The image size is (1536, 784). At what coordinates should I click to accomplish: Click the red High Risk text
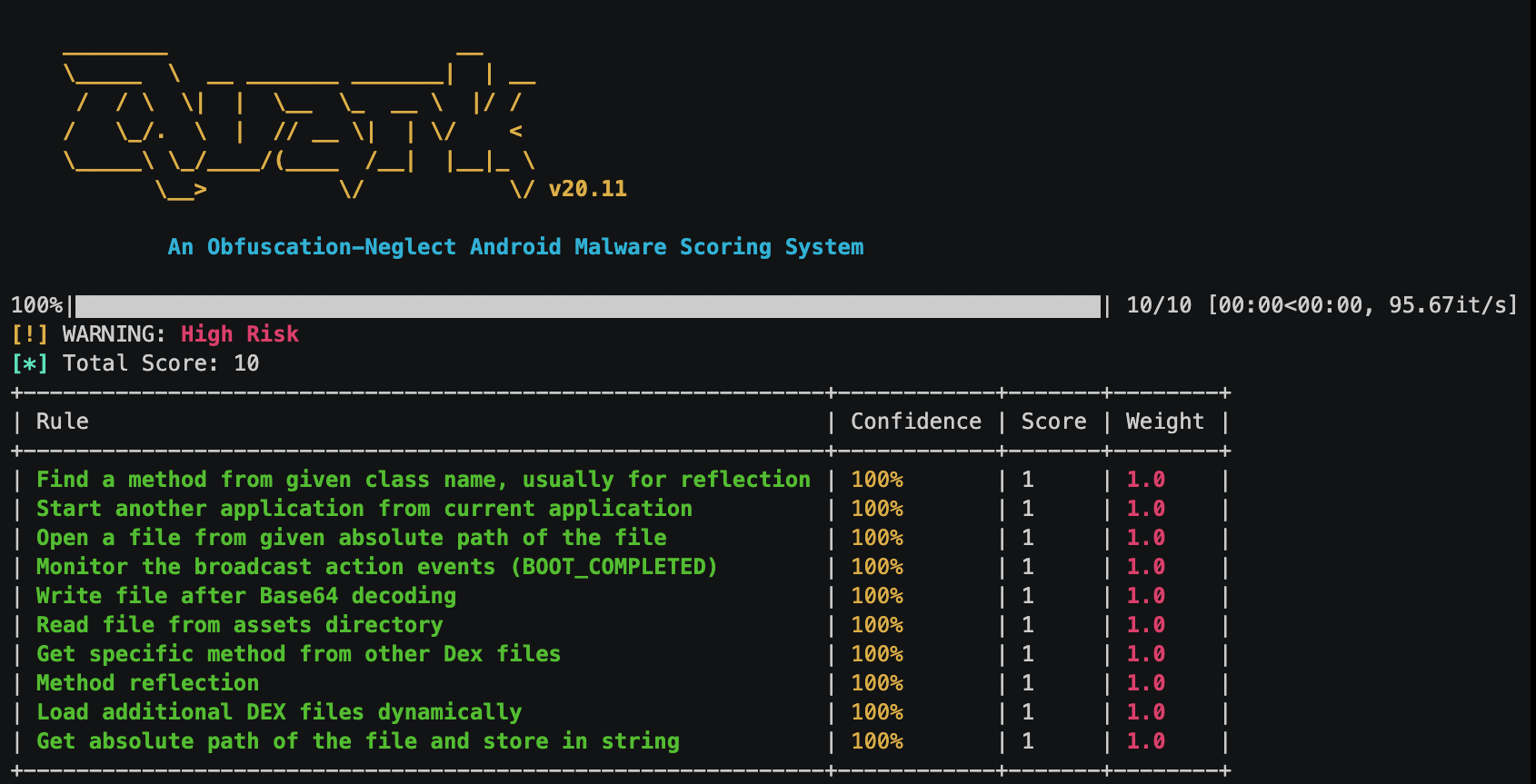click(x=240, y=334)
